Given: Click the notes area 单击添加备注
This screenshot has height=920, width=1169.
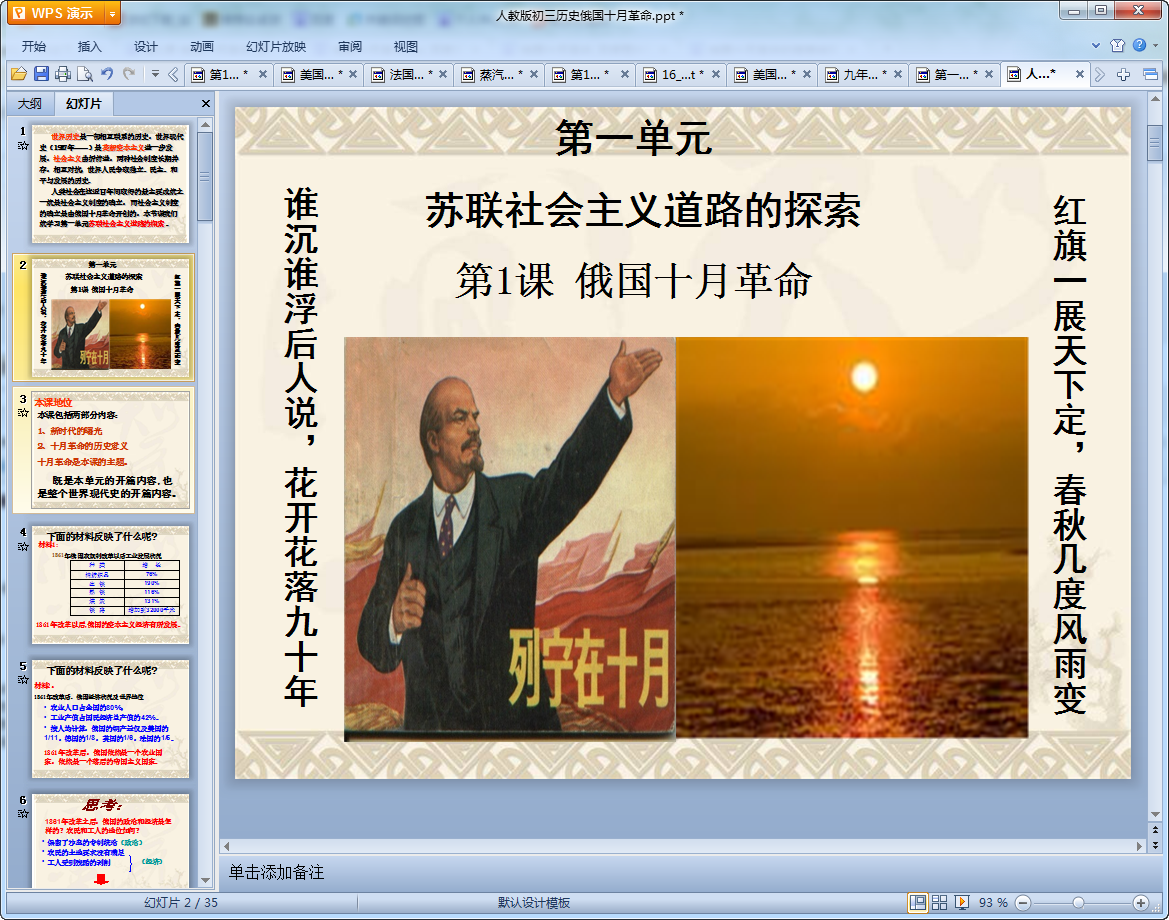Looking at the screenshot, I should coord(276,872).
